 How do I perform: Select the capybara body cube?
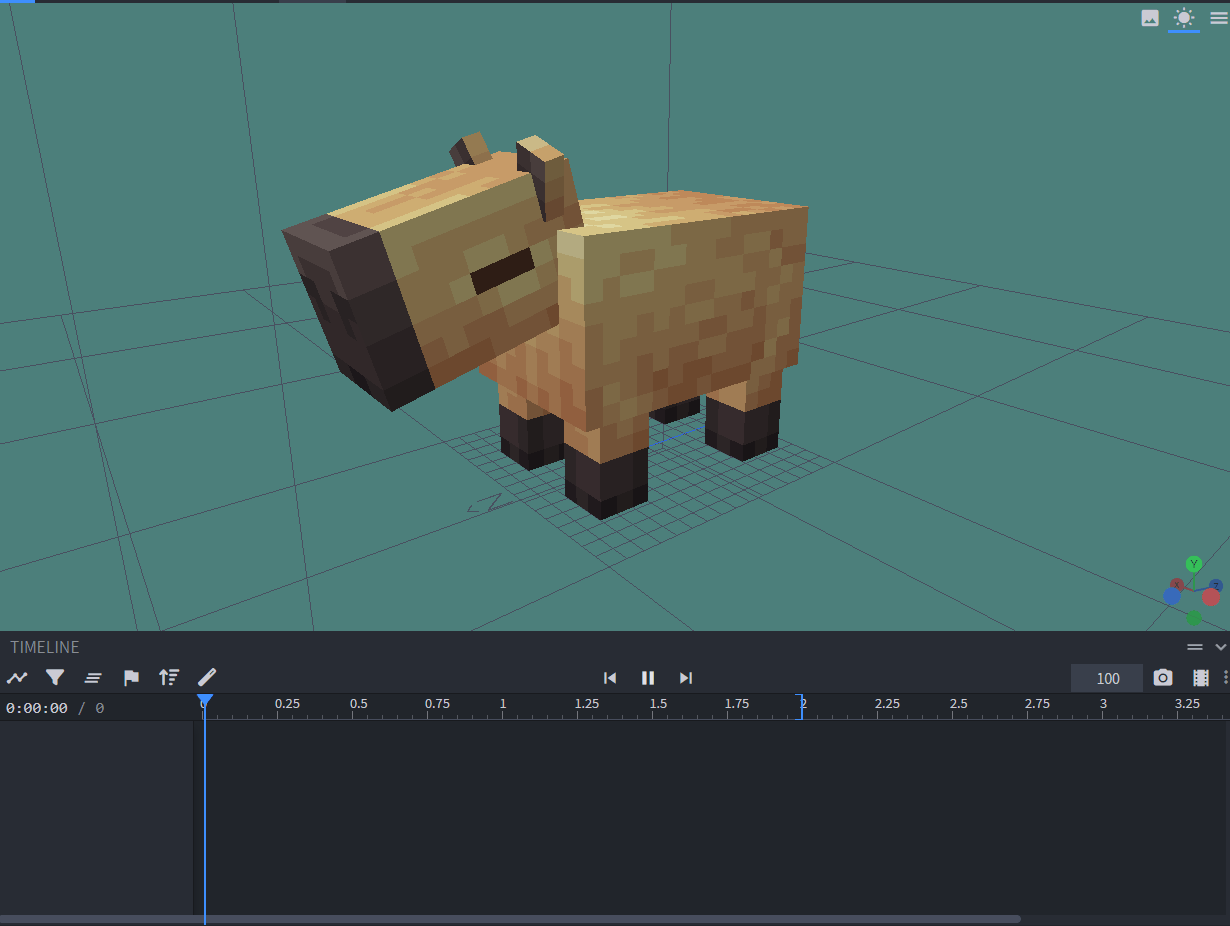(690, 300)
